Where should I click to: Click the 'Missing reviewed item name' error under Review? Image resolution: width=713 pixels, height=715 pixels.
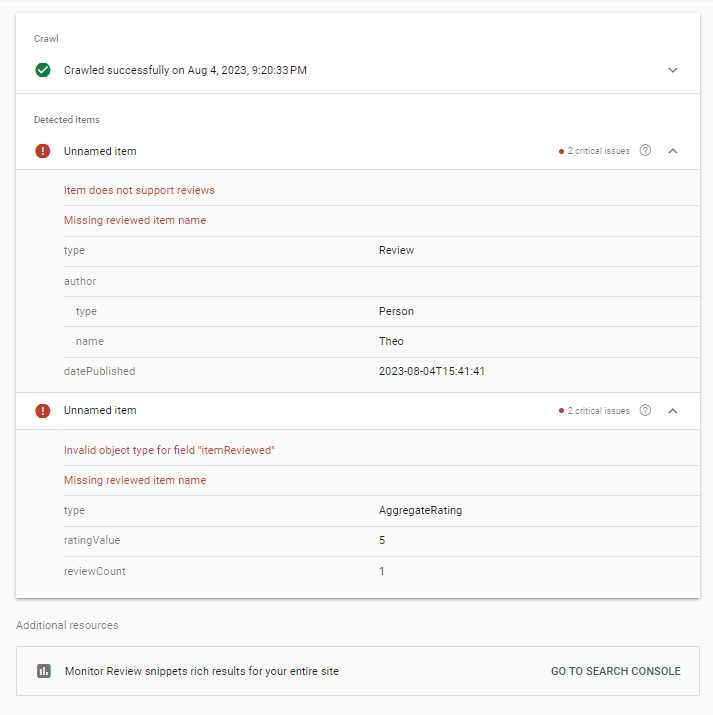(135, 220)
